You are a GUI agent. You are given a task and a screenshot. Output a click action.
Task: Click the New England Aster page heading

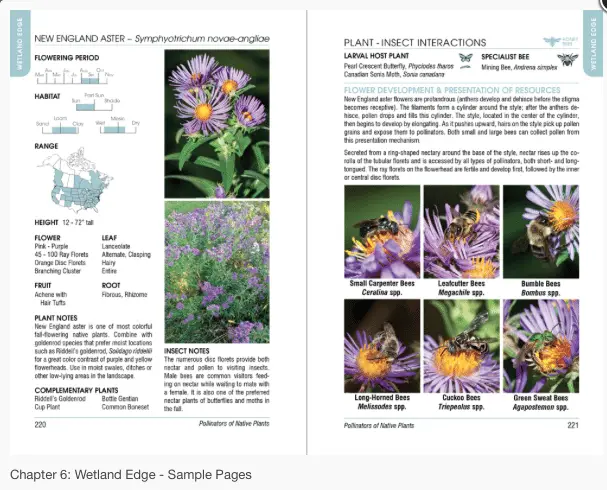pos(152,39)
